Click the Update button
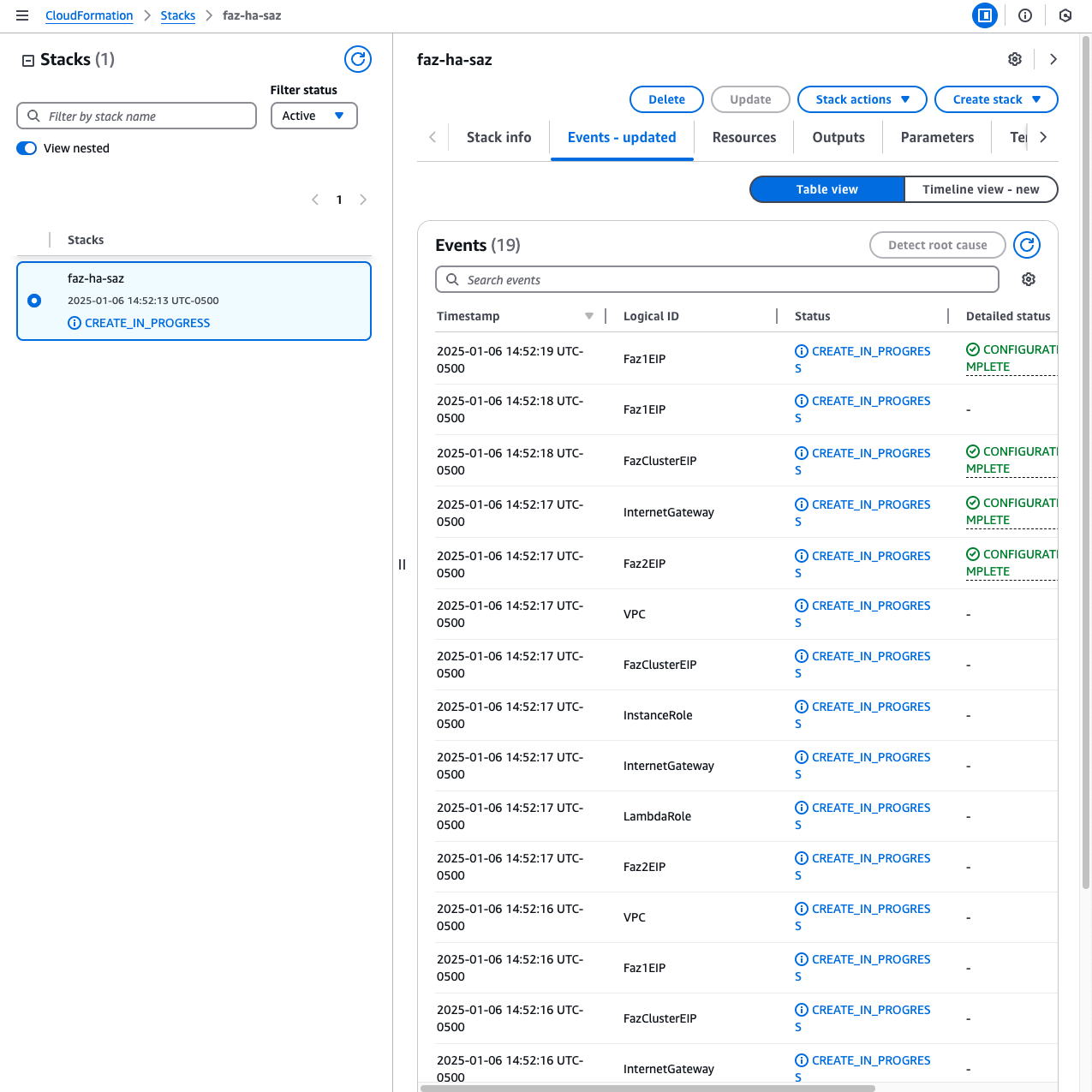The width and height of the screenshot is (1092, 1092). (x=750, y=99)
